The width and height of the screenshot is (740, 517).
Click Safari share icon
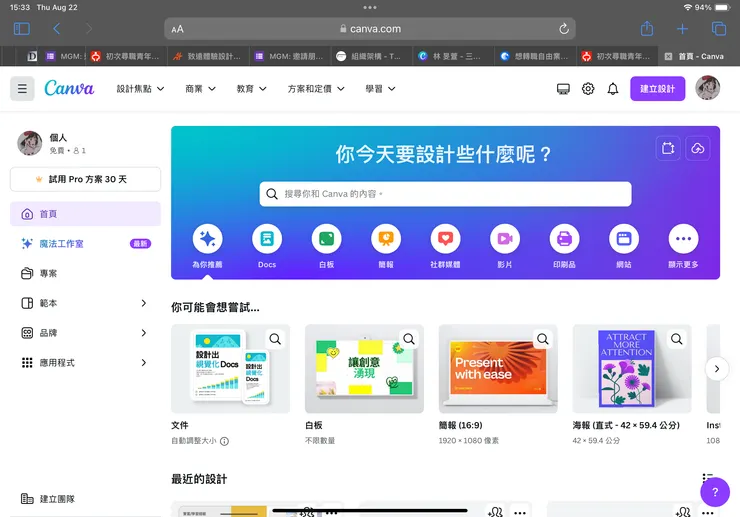[x=647, y=29]
